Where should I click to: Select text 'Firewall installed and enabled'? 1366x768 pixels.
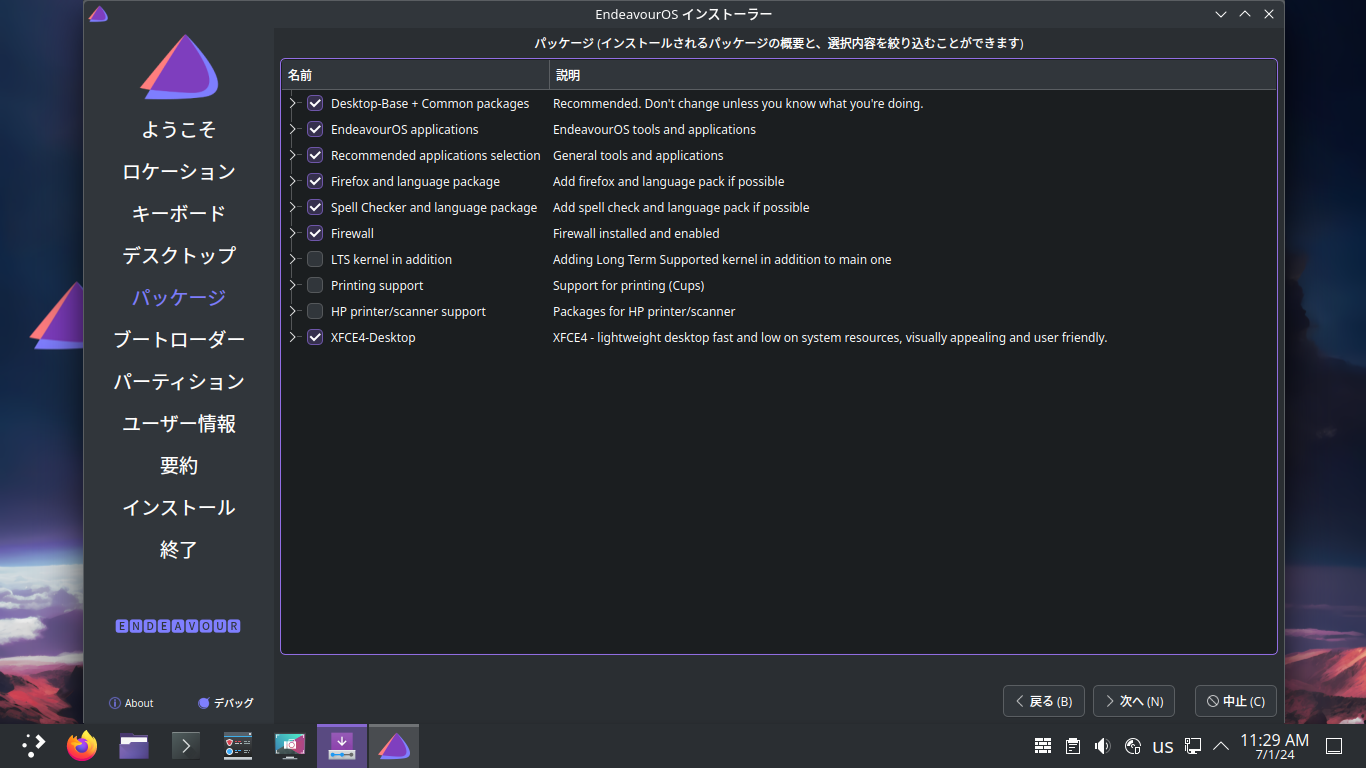click(x=636, y=233)
